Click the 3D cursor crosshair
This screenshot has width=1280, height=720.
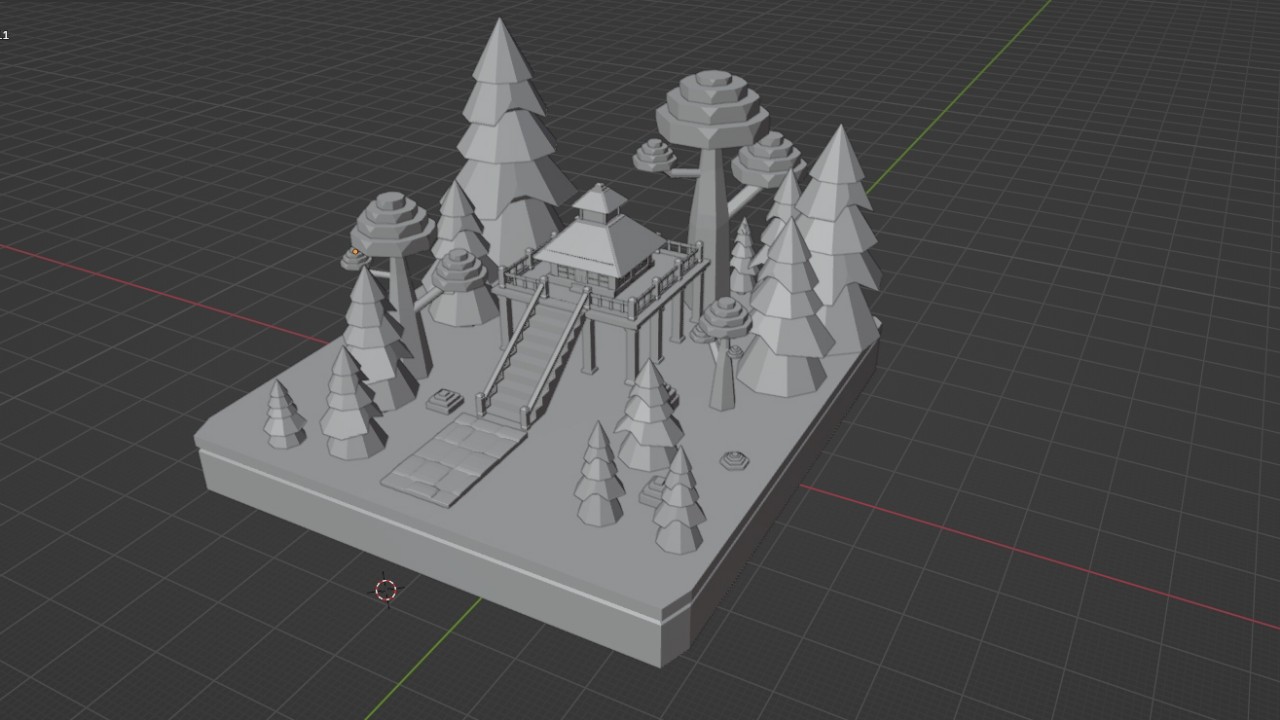coord(386,590)
